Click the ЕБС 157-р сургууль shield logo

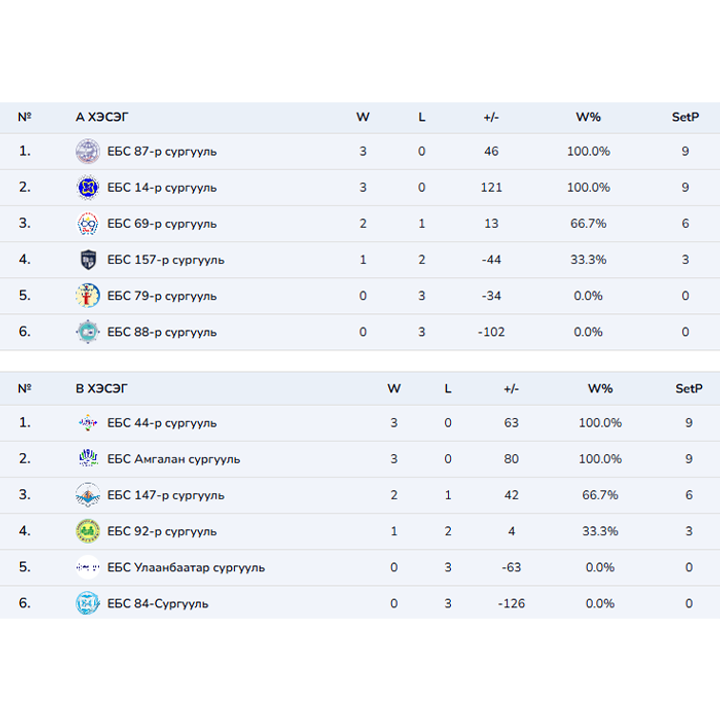(88, 260)
